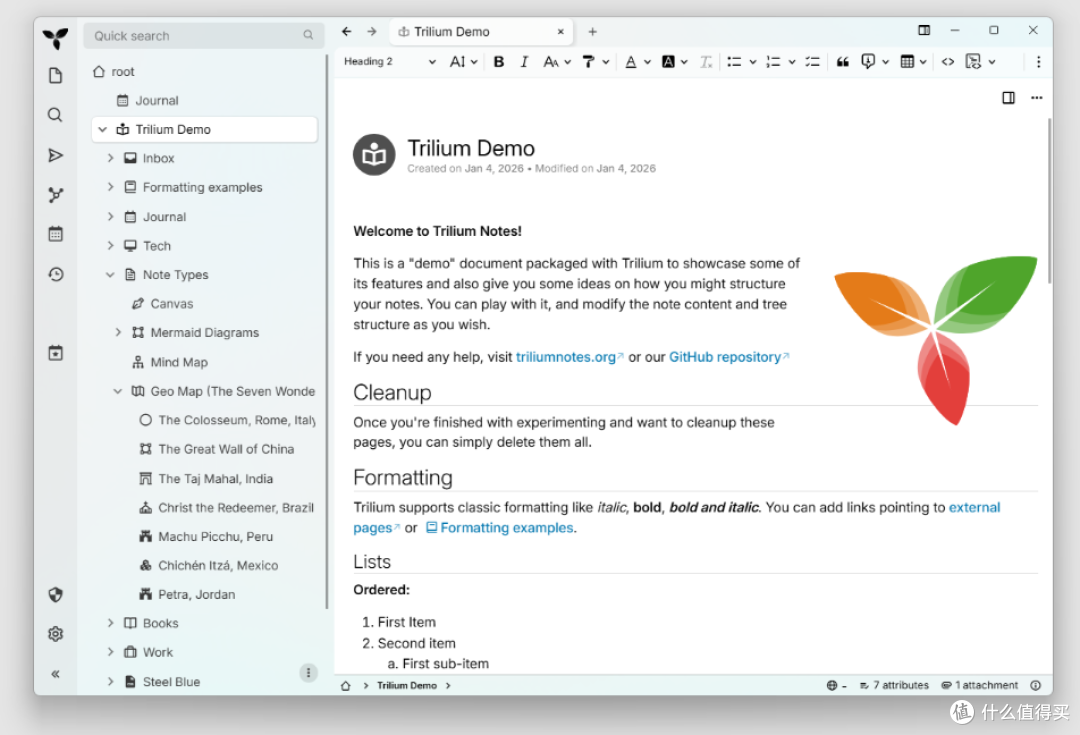
Task: Click the protected session shield icon
Action: pos(55,594)
